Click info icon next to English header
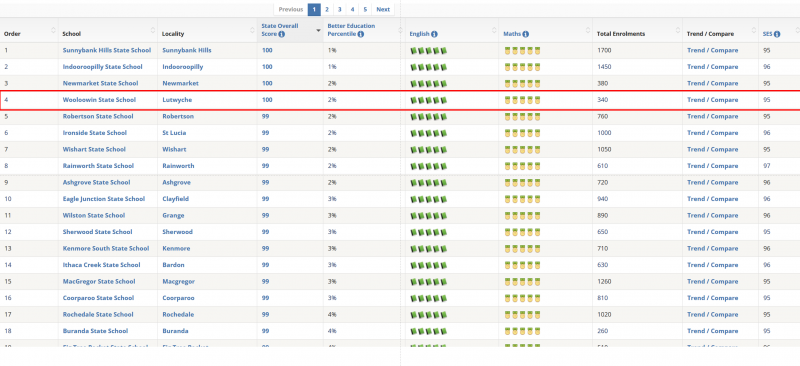 click(x=434, y=34)
